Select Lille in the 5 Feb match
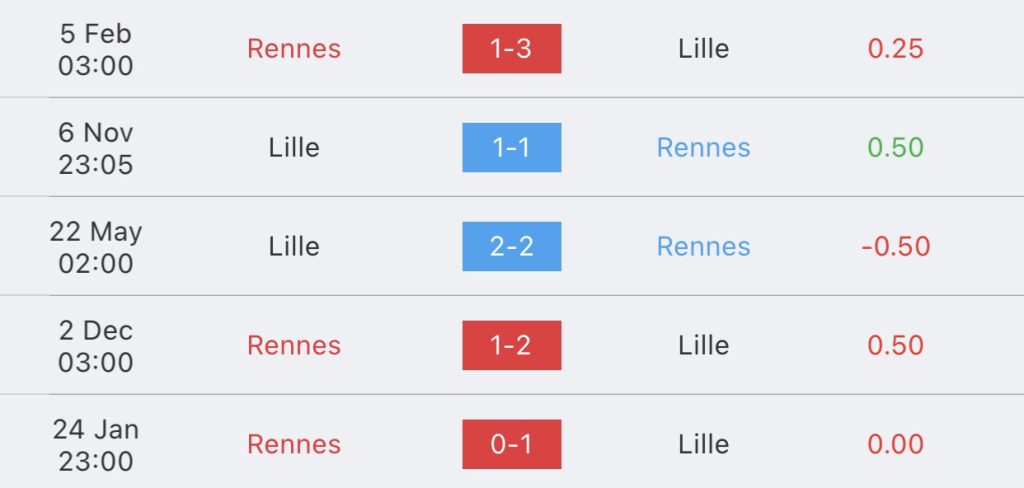 [x=703, y=49]
